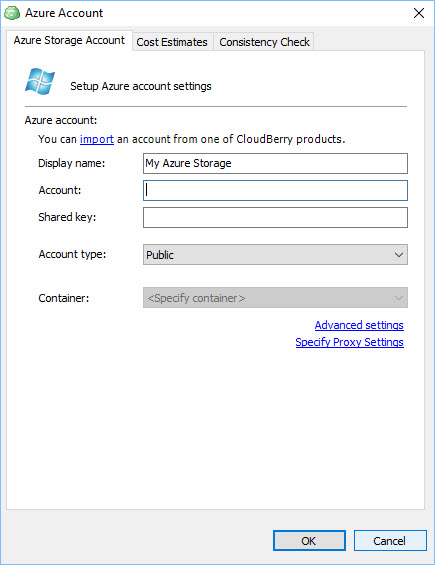
Task: Open the Cost Estimates tab
Action: 172,42
